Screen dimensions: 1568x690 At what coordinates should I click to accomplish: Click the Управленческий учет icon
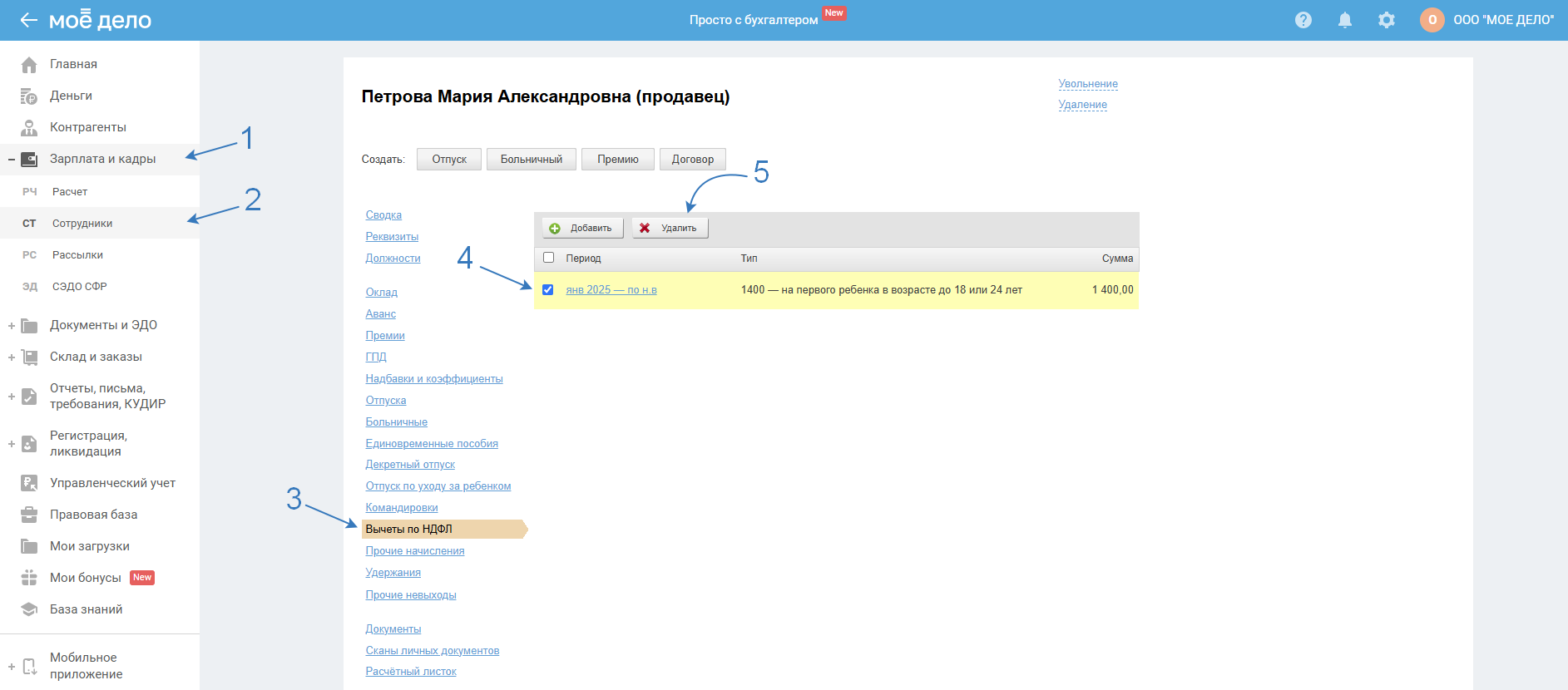[29, 483]
